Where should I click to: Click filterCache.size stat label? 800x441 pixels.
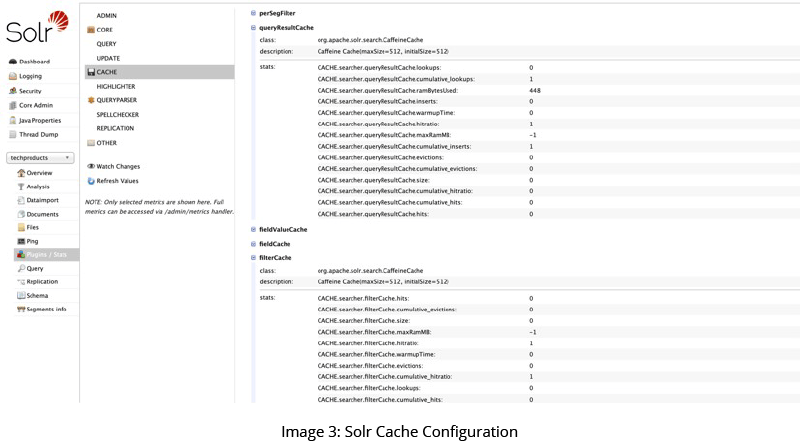364,321
